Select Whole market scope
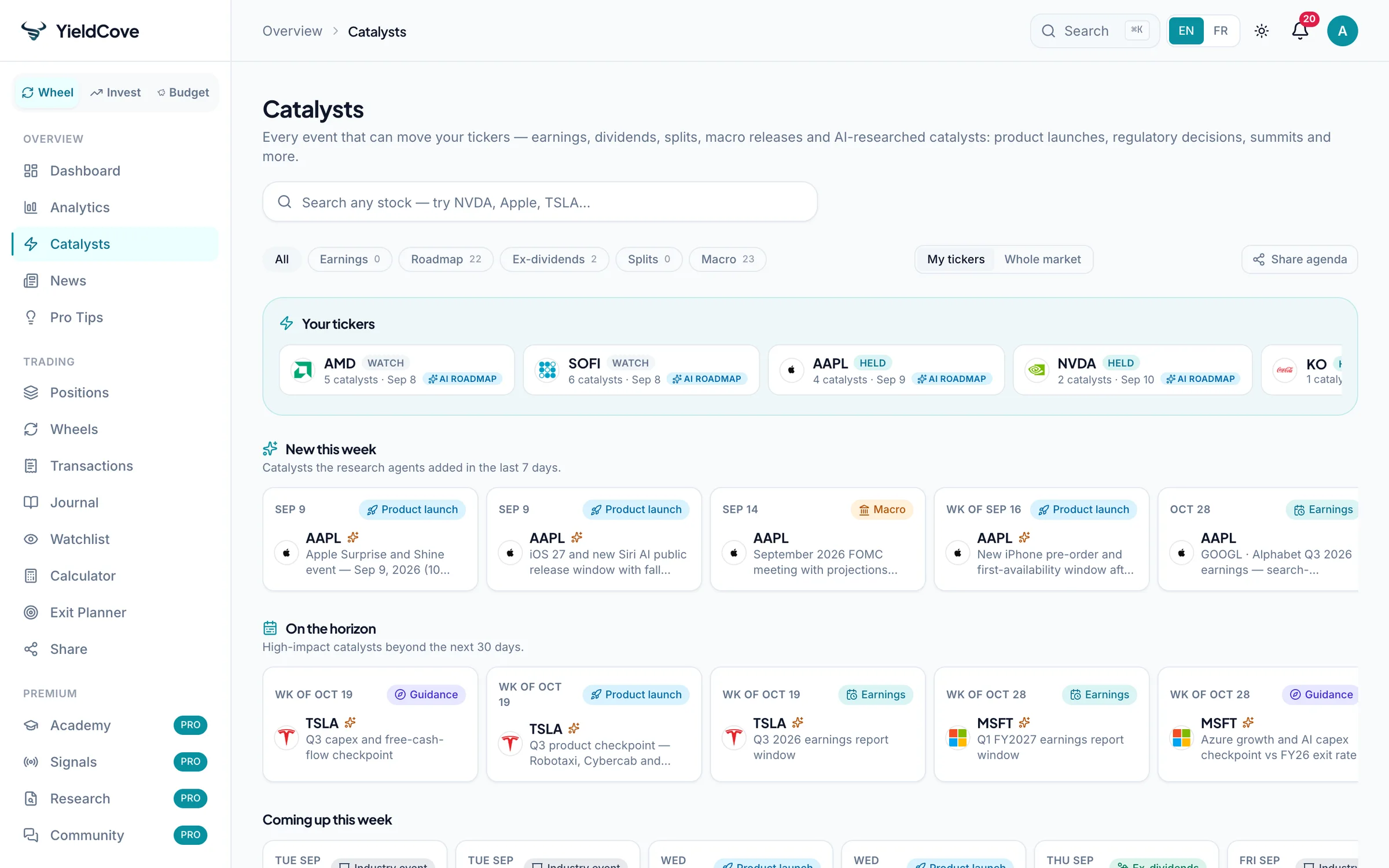The image size is (1389, 868). (1042, 259)
